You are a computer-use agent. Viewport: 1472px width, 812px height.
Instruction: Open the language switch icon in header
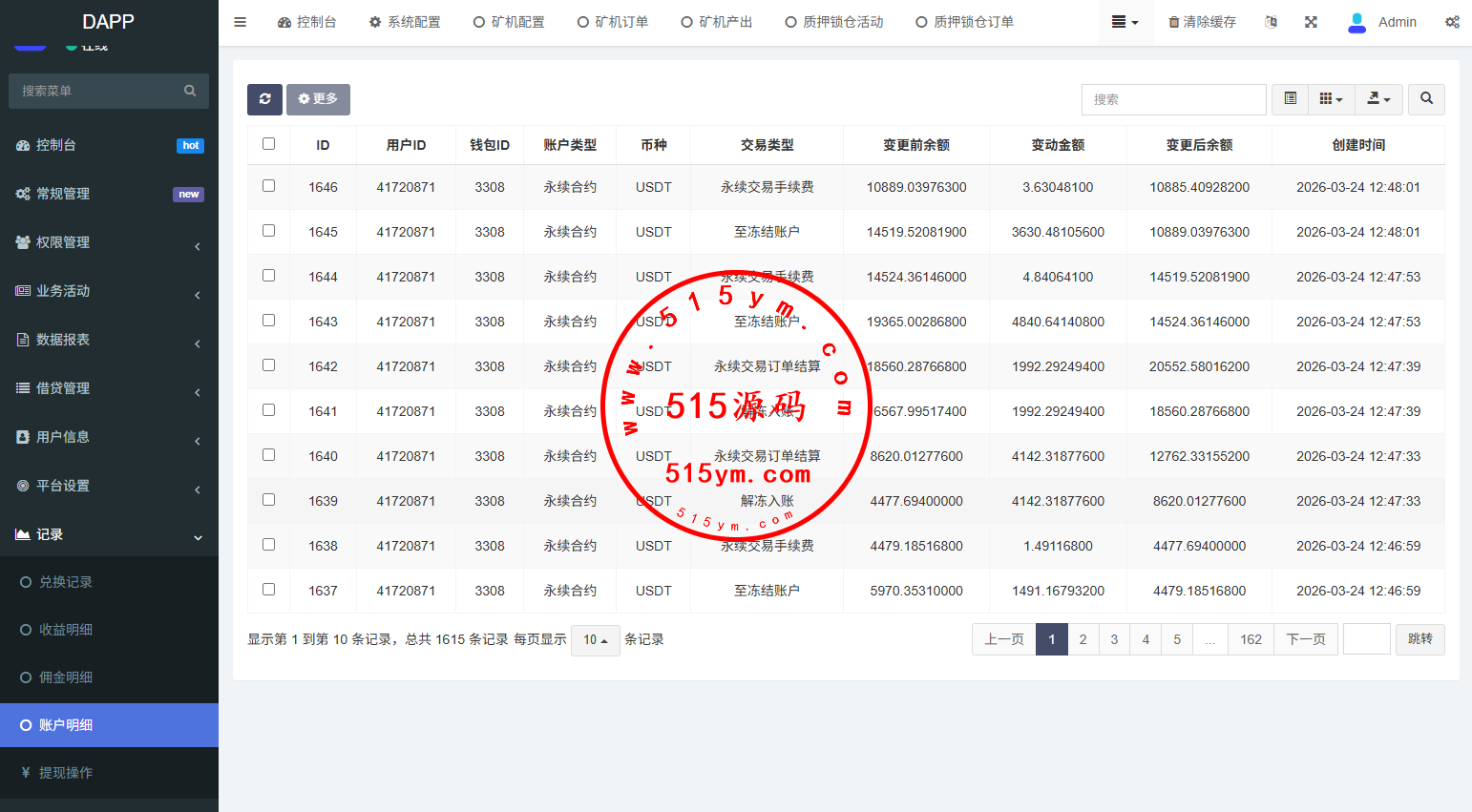pyautogui.click(x=1271, y=22)
